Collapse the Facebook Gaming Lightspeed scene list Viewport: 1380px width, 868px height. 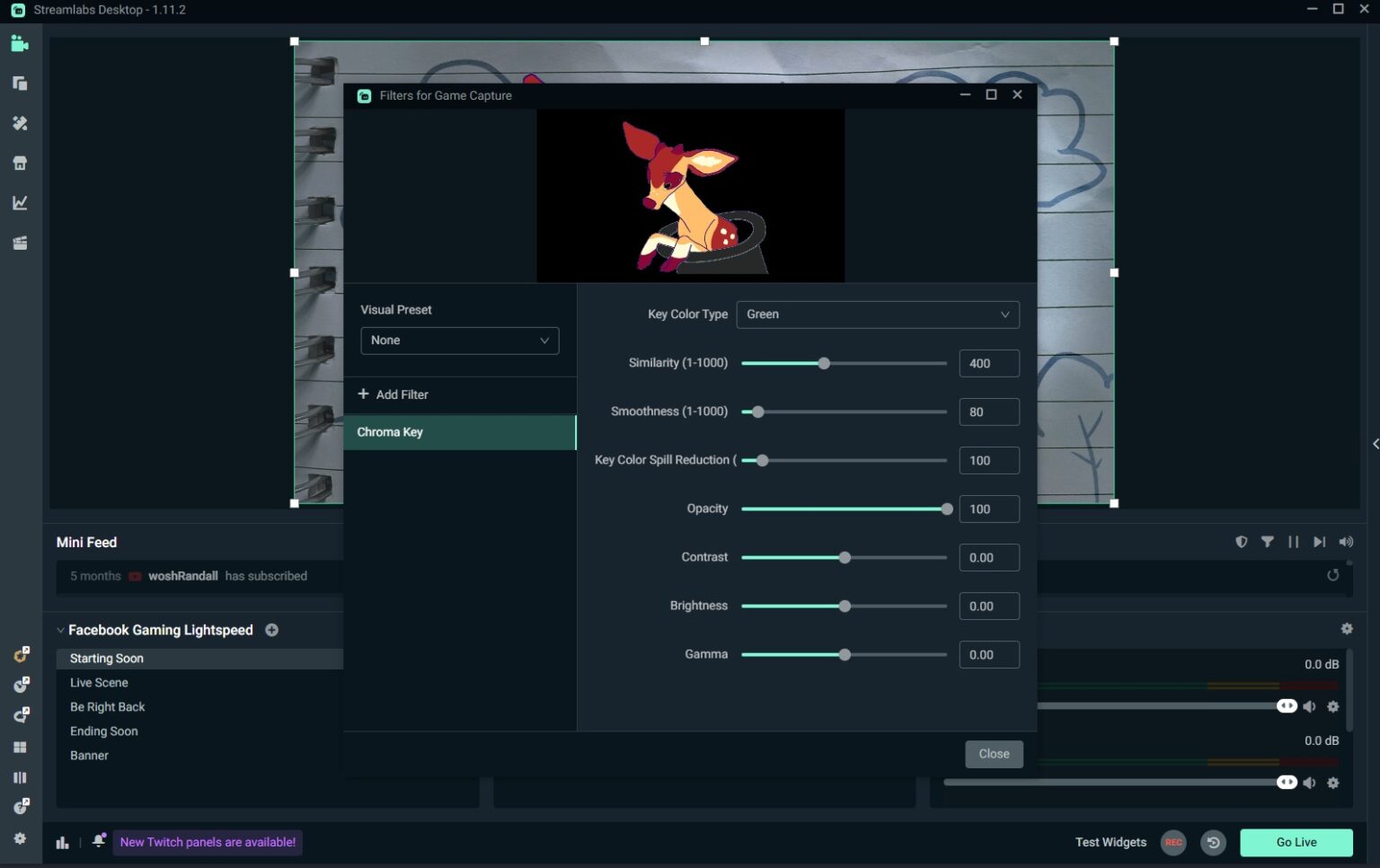click(x=60, y=630)
